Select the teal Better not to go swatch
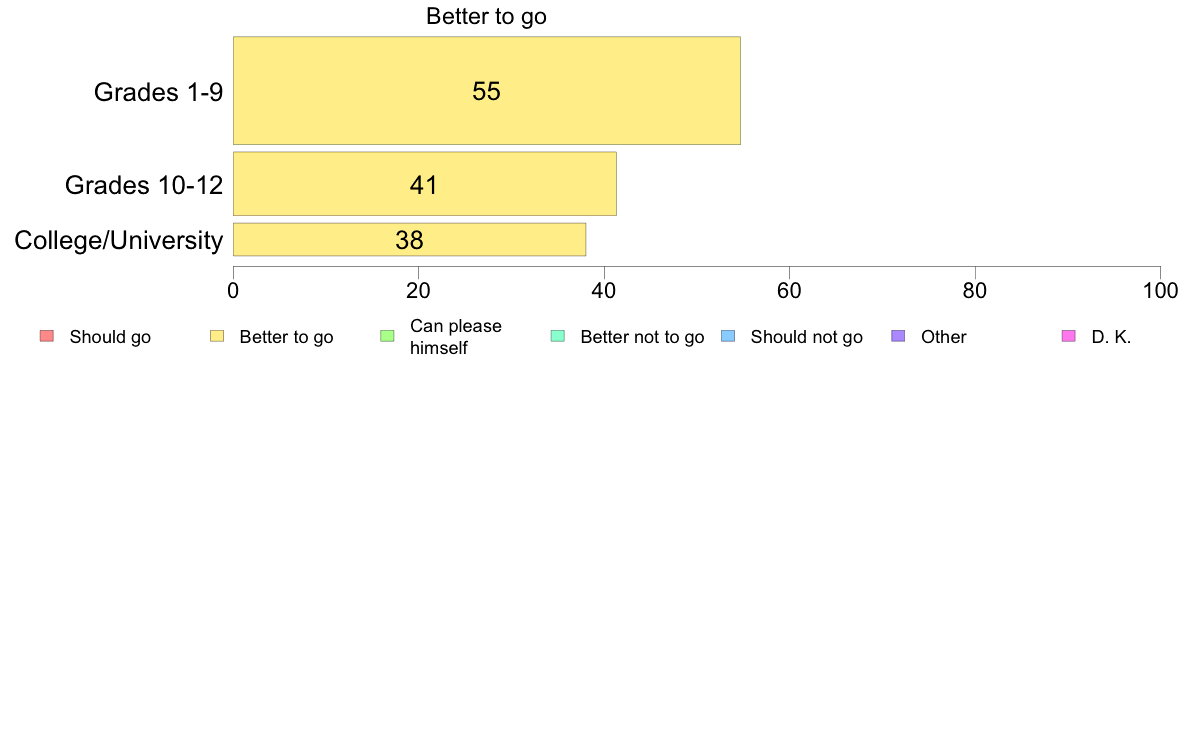The height and width of the screenshot is (736, 1188). [x=558, y=337]
